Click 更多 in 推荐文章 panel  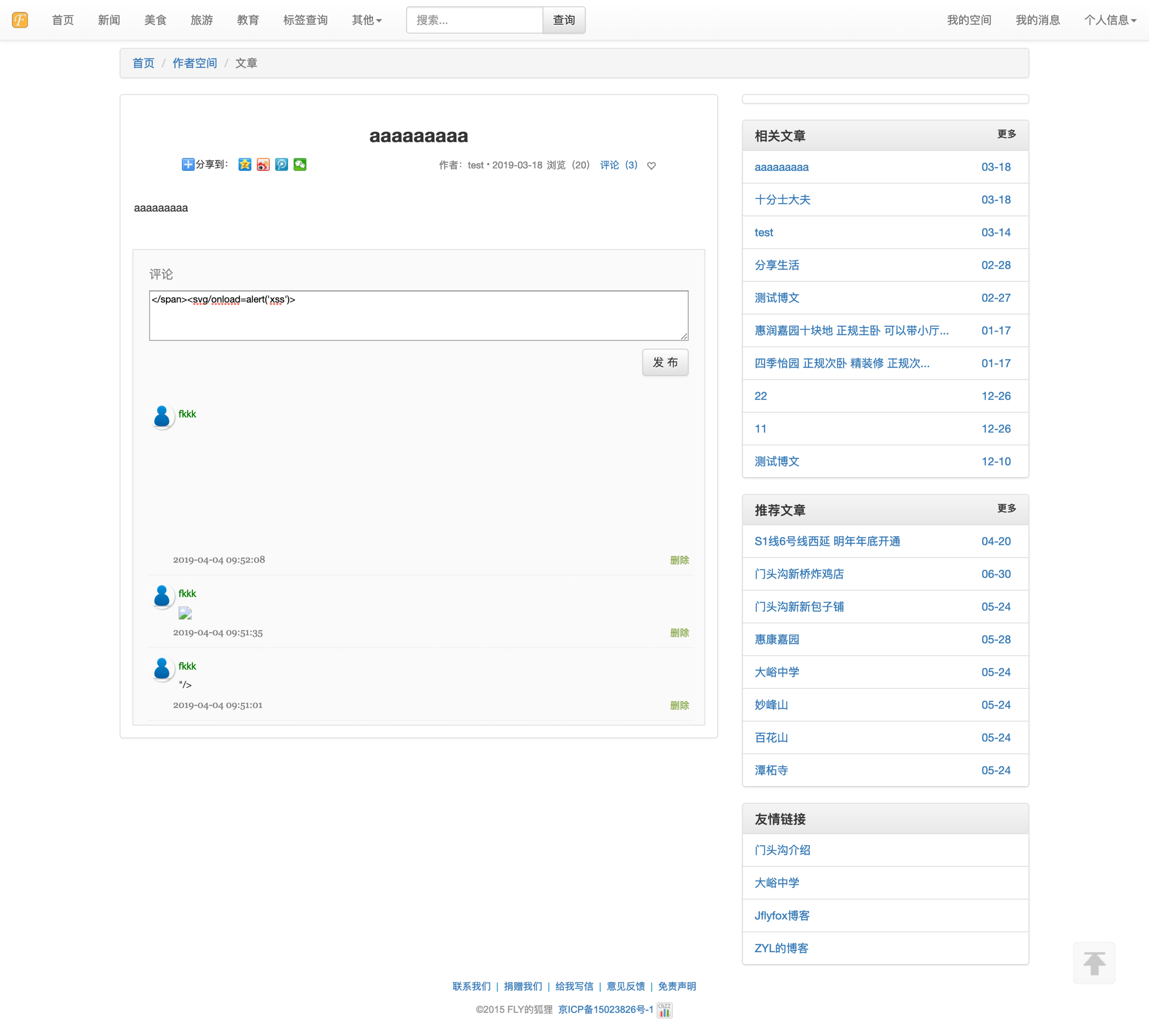pyautogui.click(x=1007, y=508)
